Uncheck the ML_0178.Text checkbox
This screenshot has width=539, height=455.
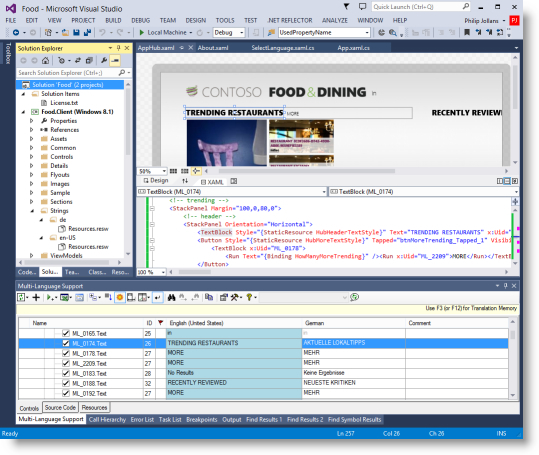(66, 353)
